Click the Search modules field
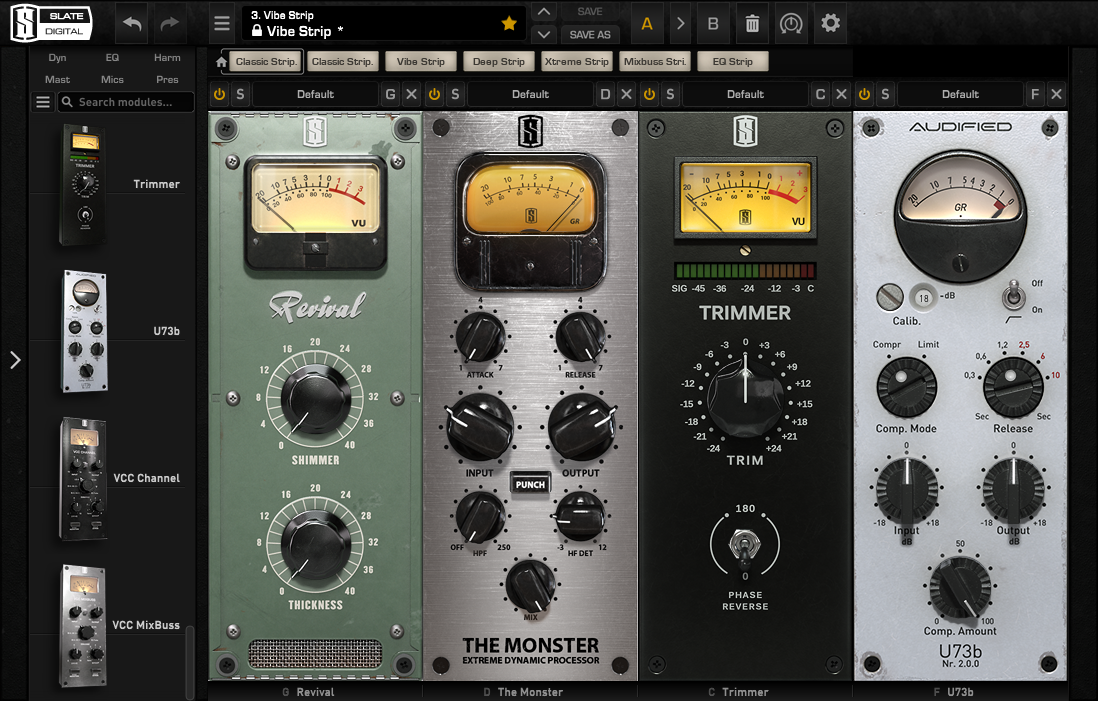Screen dimensions: 1098x701 click(126, 102)
